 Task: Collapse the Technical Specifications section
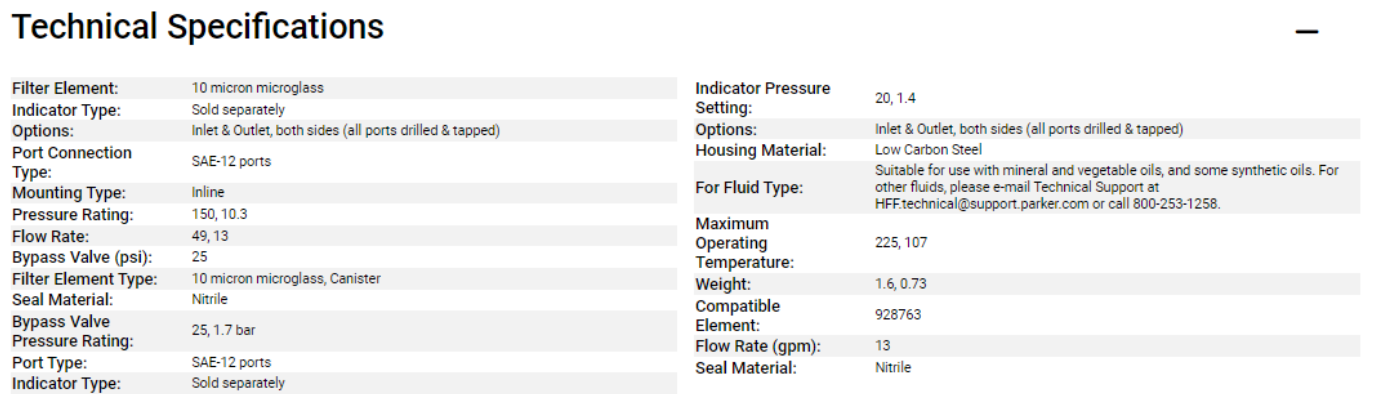tap(1306, 32)
